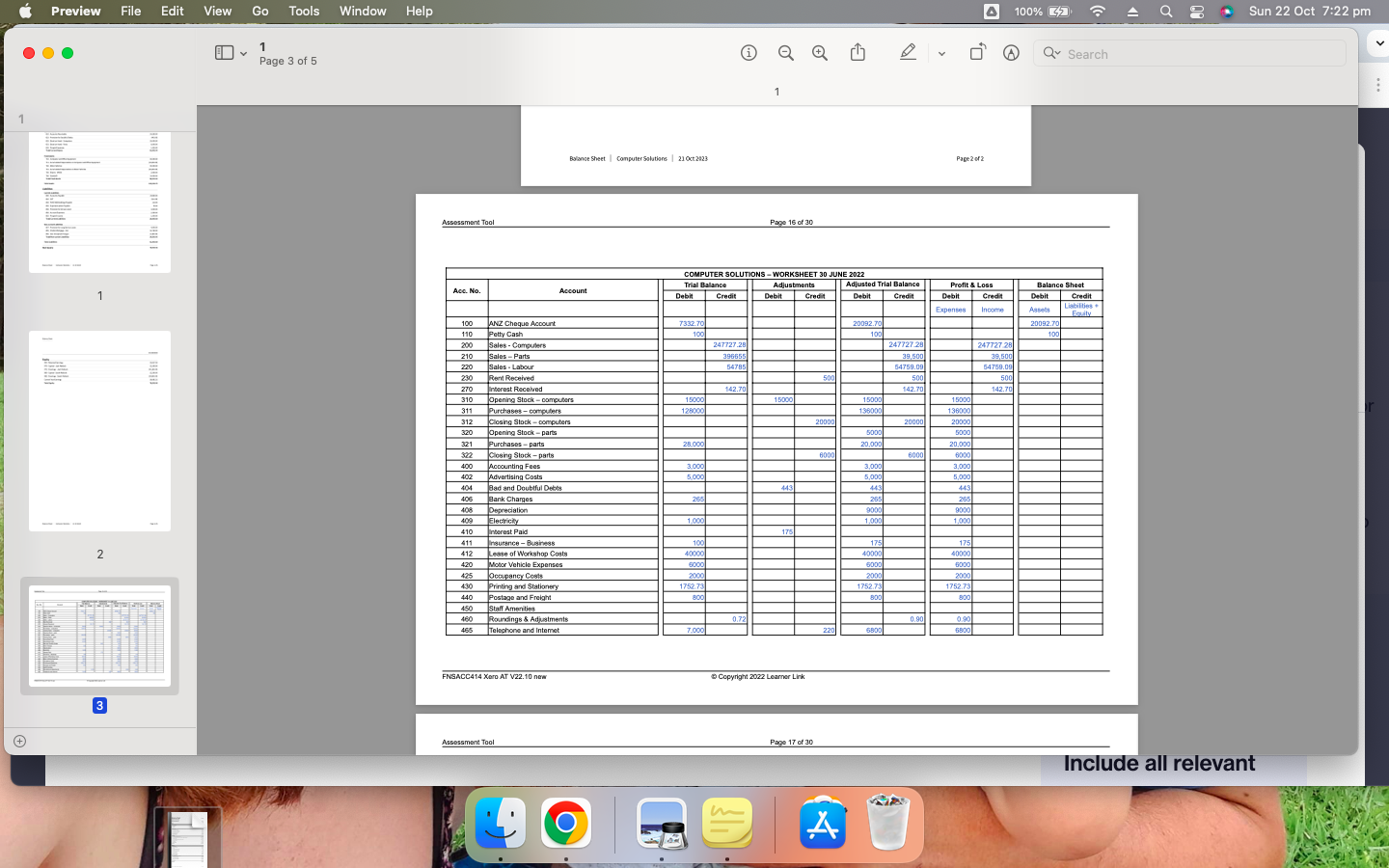Toggle the battery status icon in menu bar
This screenshot has height=868, width=1389.
[1058, 12]
